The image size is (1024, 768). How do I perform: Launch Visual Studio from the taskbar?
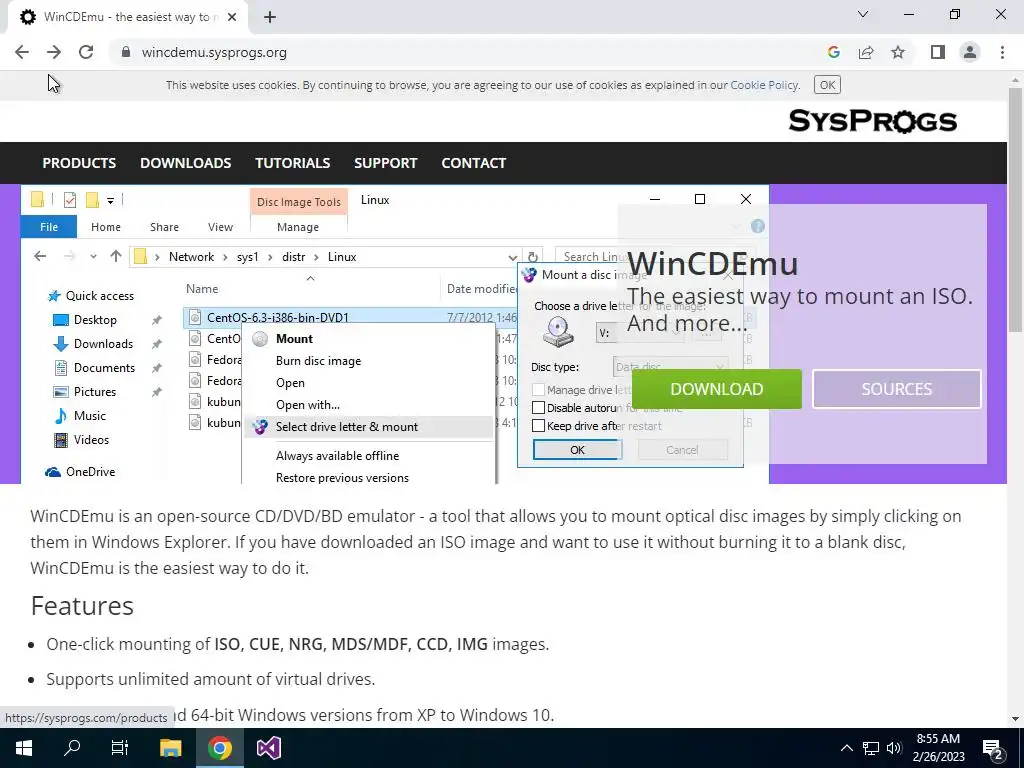(x=268, y=748)
